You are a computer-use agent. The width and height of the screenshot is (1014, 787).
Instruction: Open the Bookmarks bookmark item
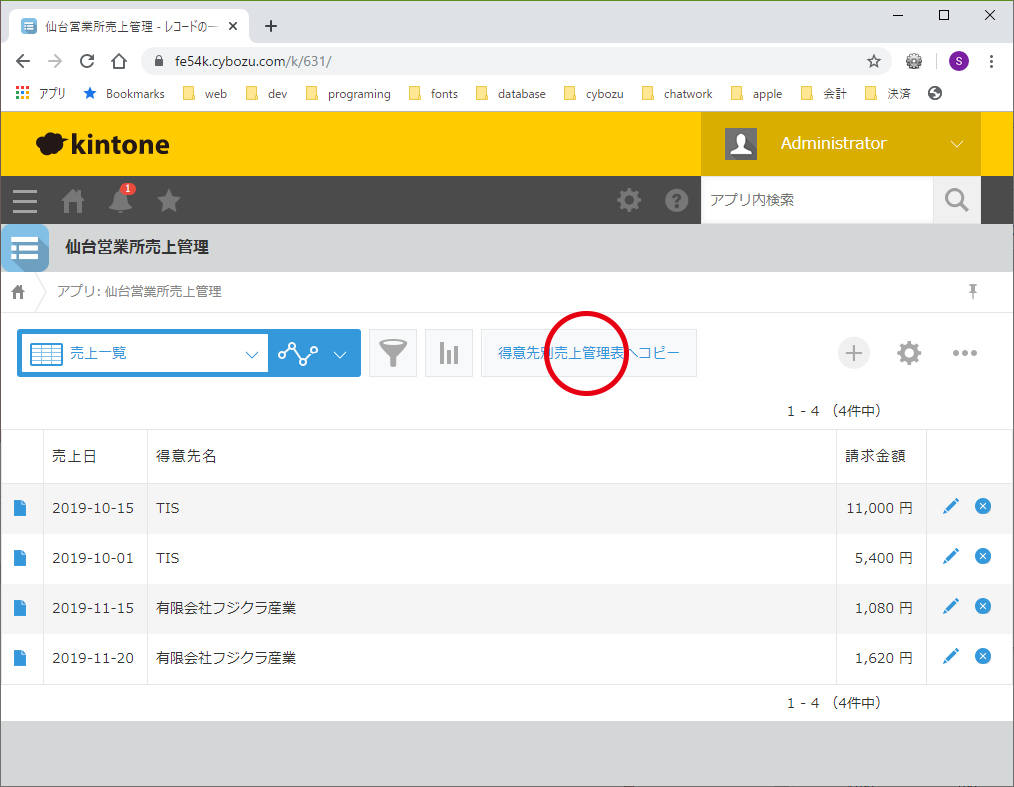[x=124, y=94]
